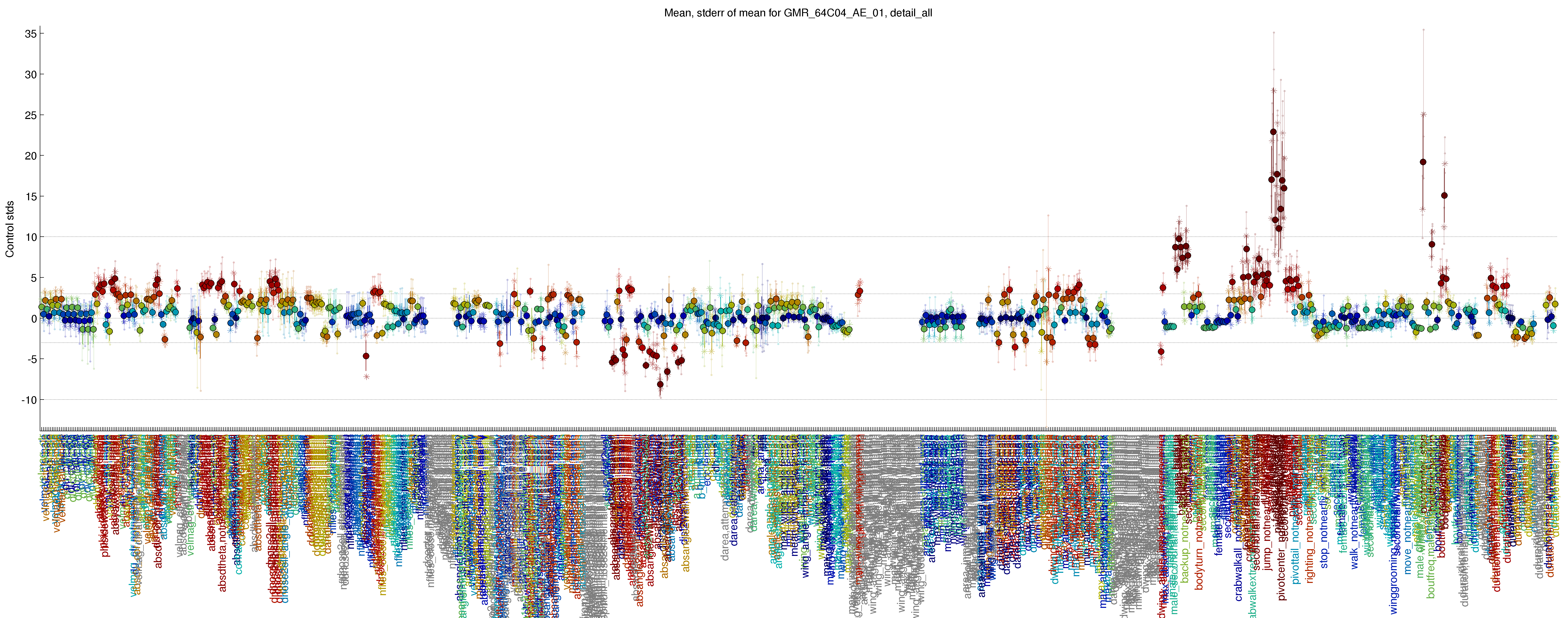
Task: Click the y-axis tick label 10
Action: tap(30, 237)
